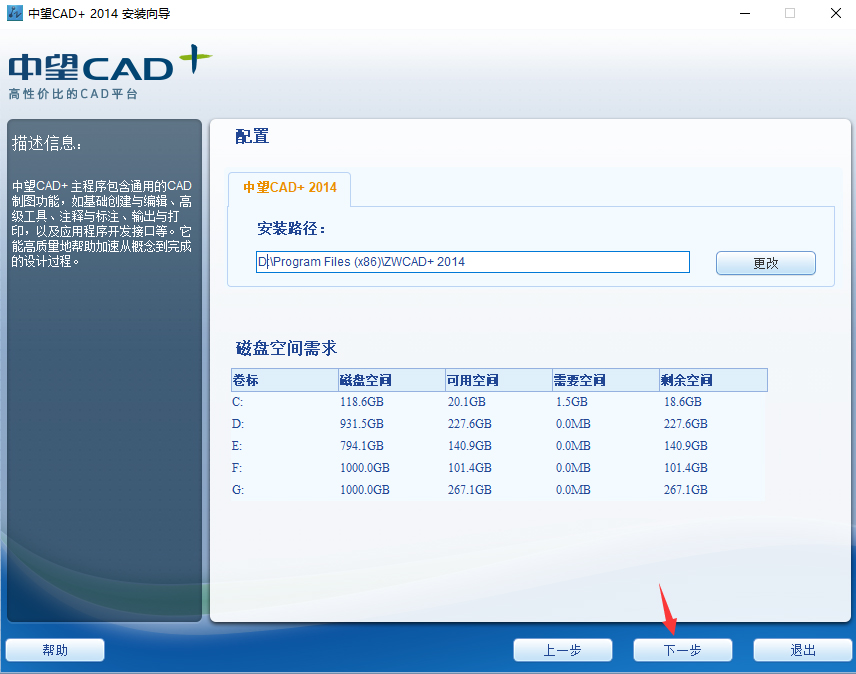Click the 可用空间 column header
This screenshot has height=674, width=856.
click(498, 380)
